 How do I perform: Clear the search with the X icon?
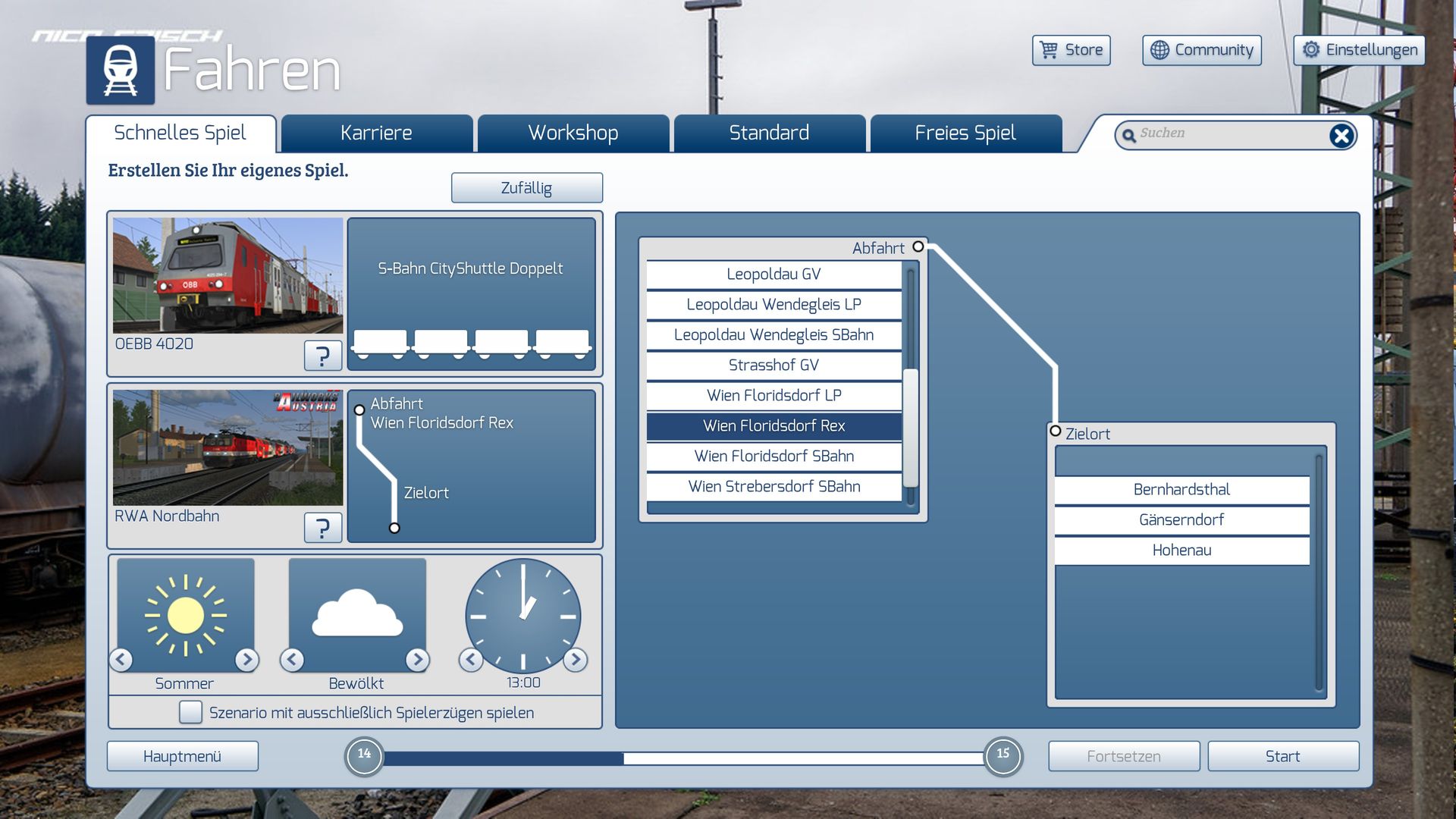[1341, 136]
